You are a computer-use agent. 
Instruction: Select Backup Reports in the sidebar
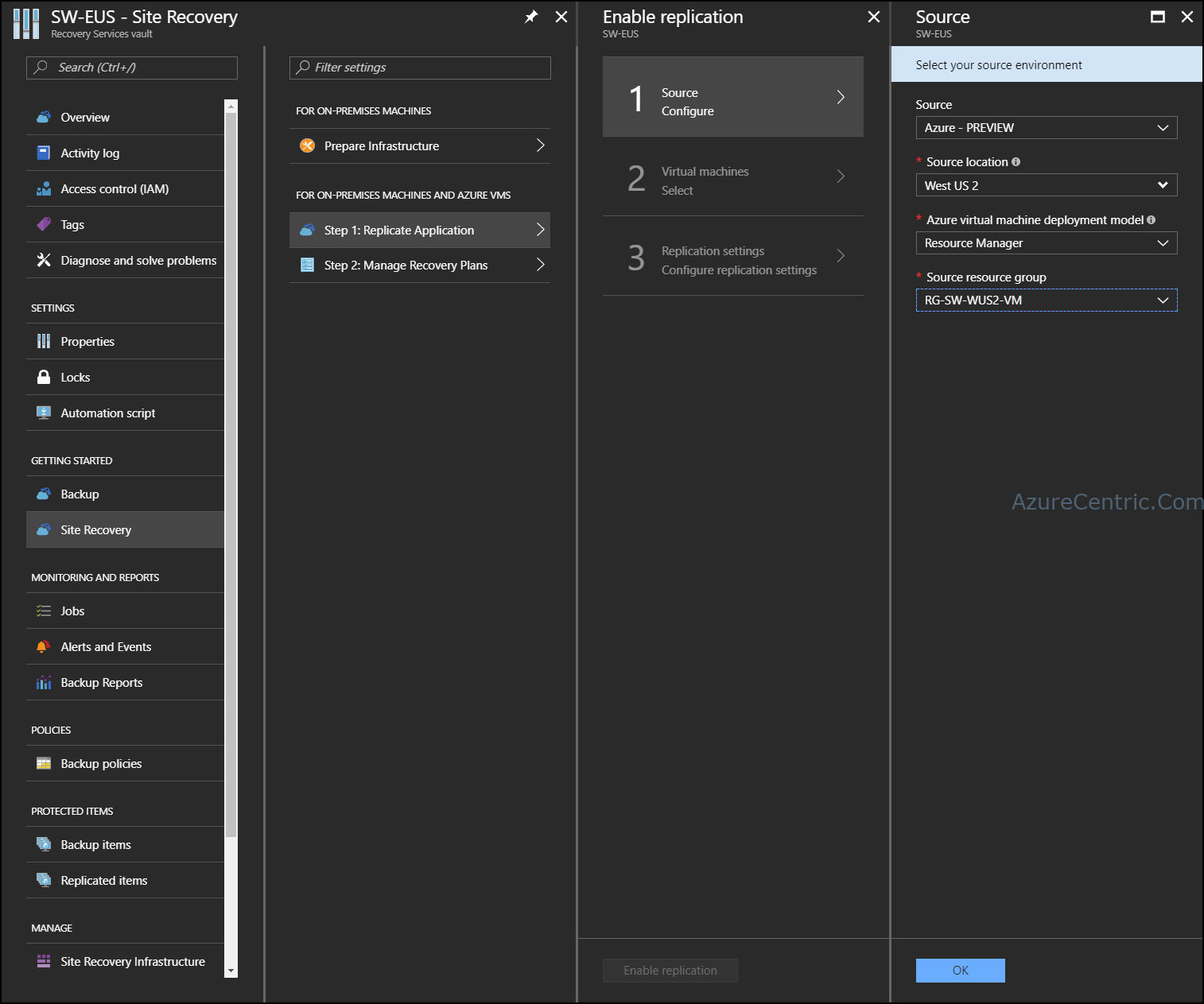(x=126, y=682)
